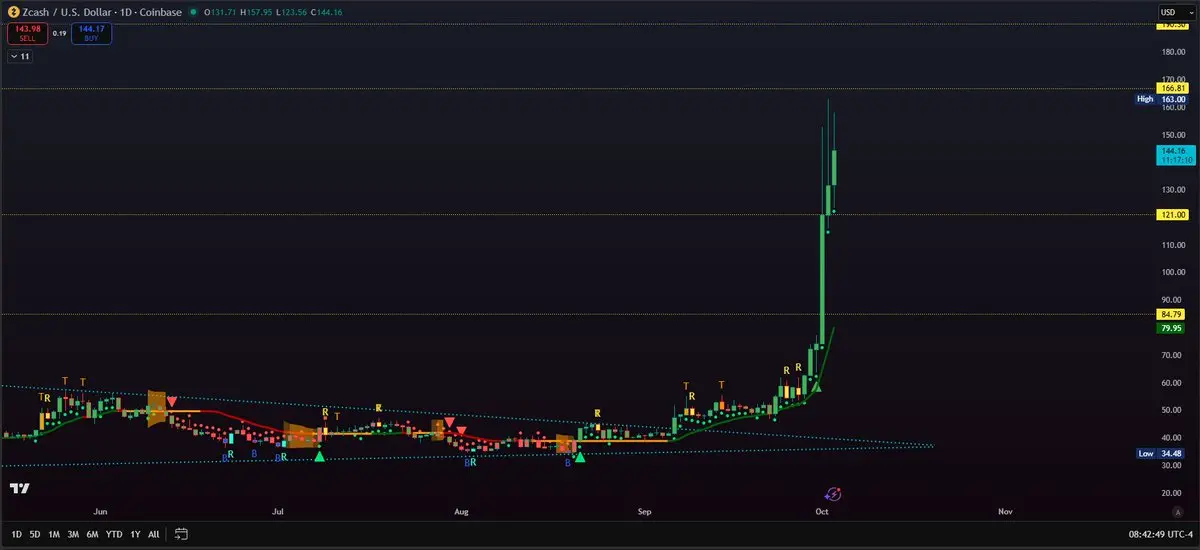Viewport: 1200px width, 550px height.
Task: Click the High 163.00 marker label
Action: coord(1161,99)
